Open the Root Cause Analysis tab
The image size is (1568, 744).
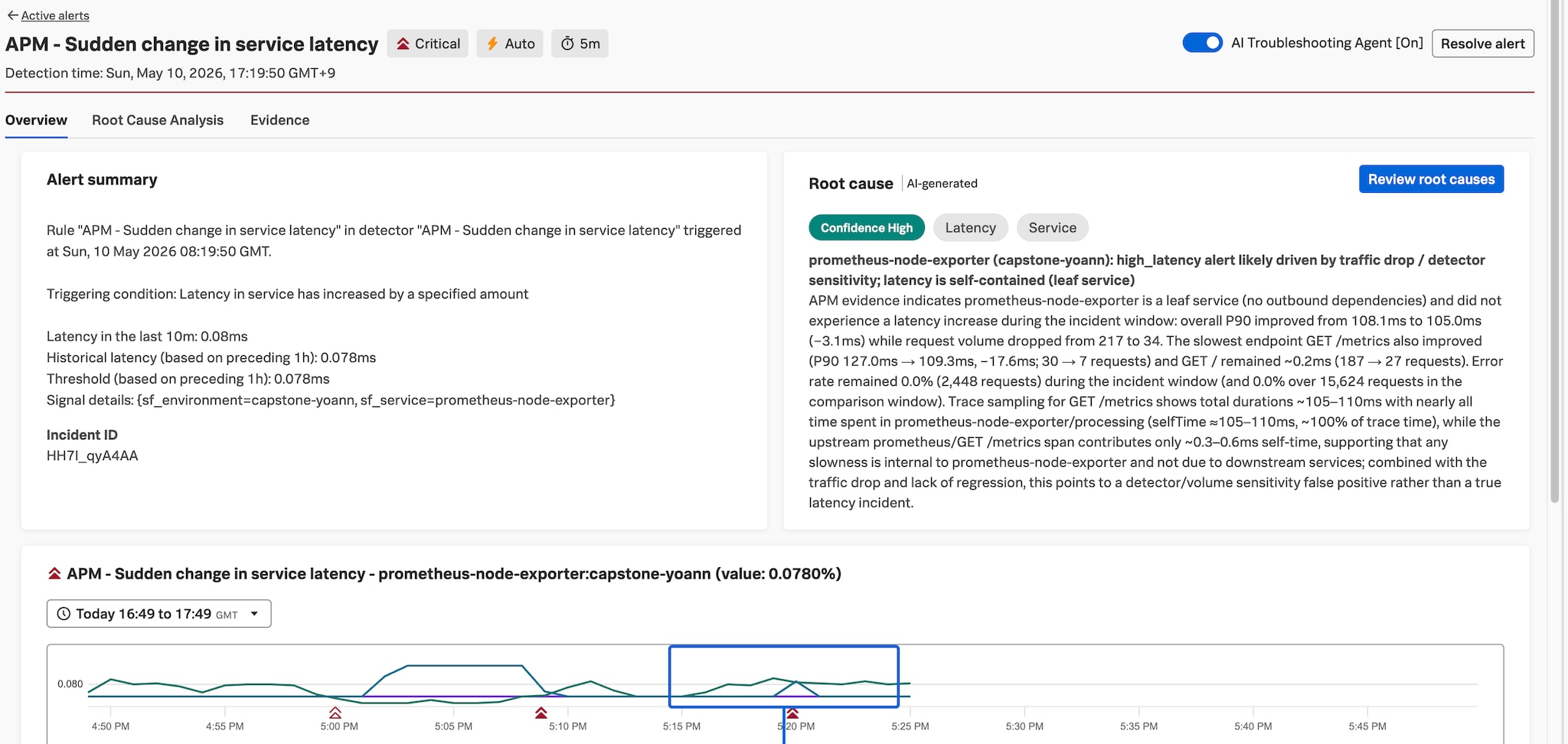[x=158, y=120]
